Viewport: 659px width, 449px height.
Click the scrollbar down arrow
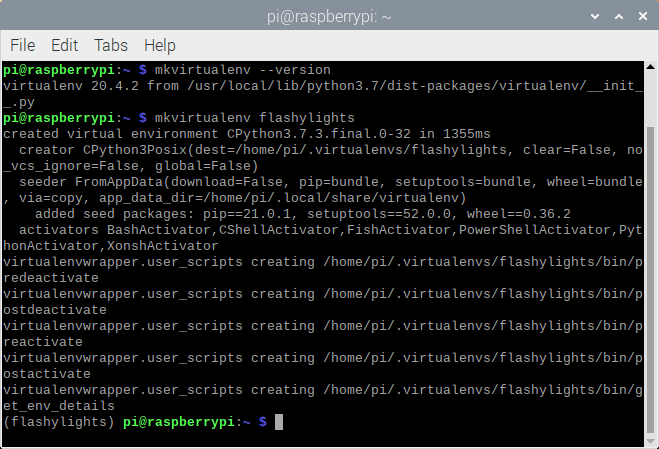pos(650,441)
